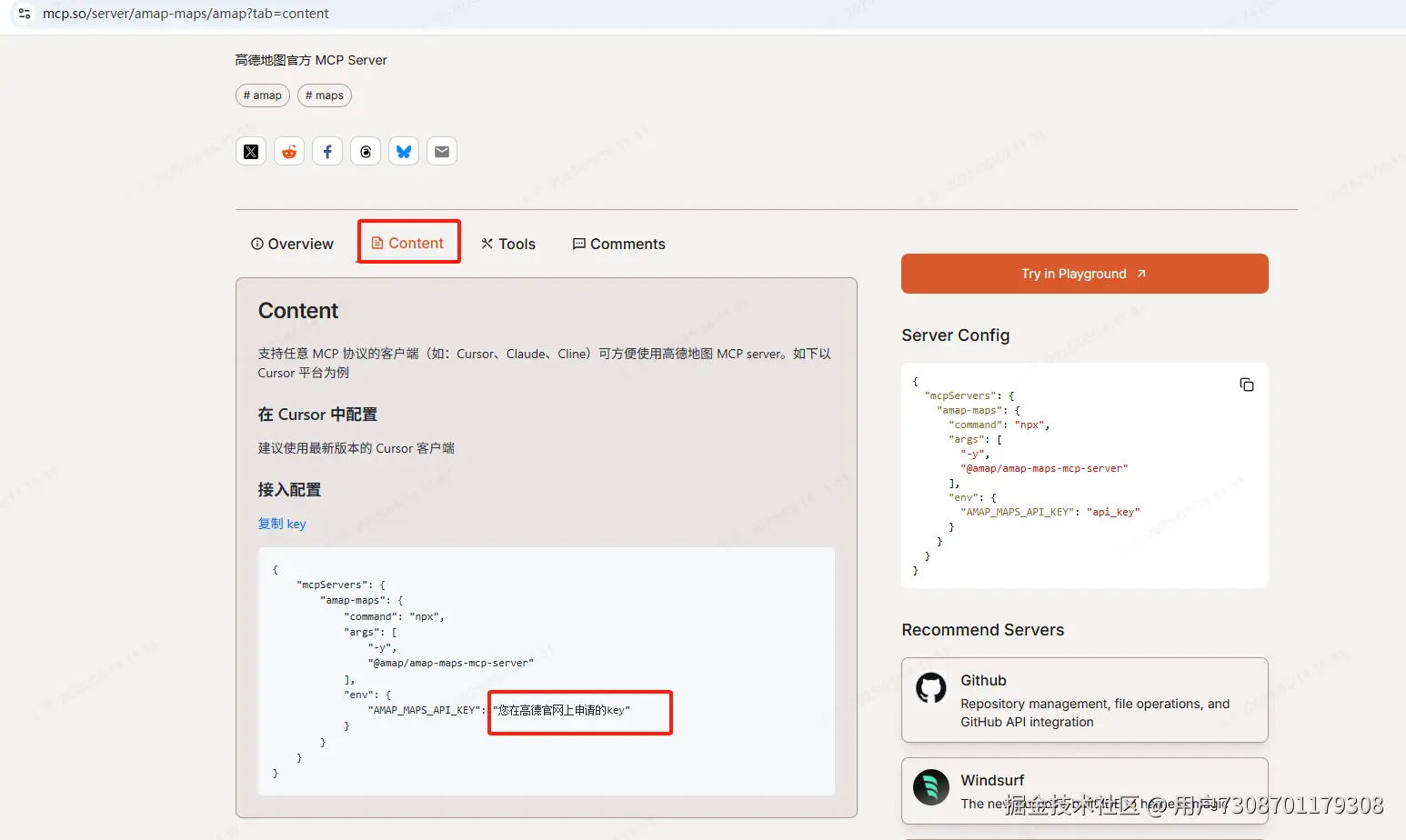The height and width of the screenshot is (840, 1406).
Task: Click "command": "npx" line in Content code
Action: [394, 616]
